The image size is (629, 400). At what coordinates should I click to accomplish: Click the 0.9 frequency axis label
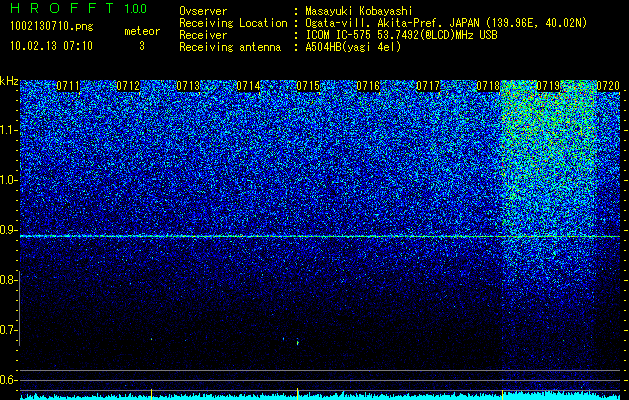point(8,230)
